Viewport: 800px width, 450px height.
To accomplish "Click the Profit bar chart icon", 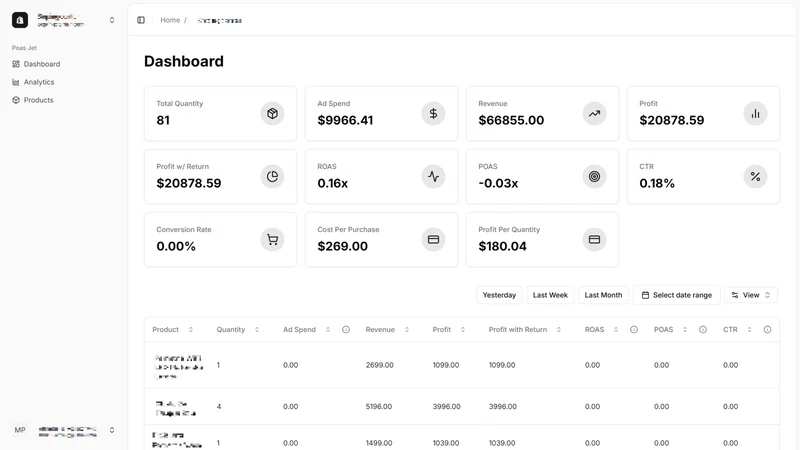I will pos(755,113).
